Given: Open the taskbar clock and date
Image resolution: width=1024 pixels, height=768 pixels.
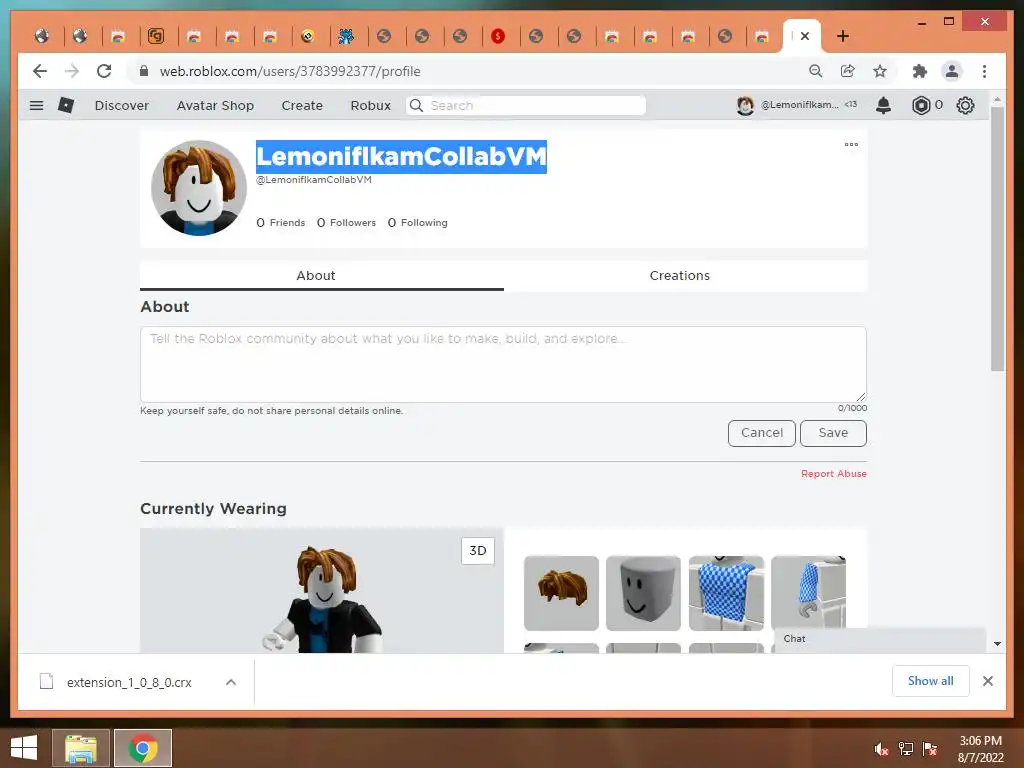Looking at the screenshot, I should click(x=980, y=749).
